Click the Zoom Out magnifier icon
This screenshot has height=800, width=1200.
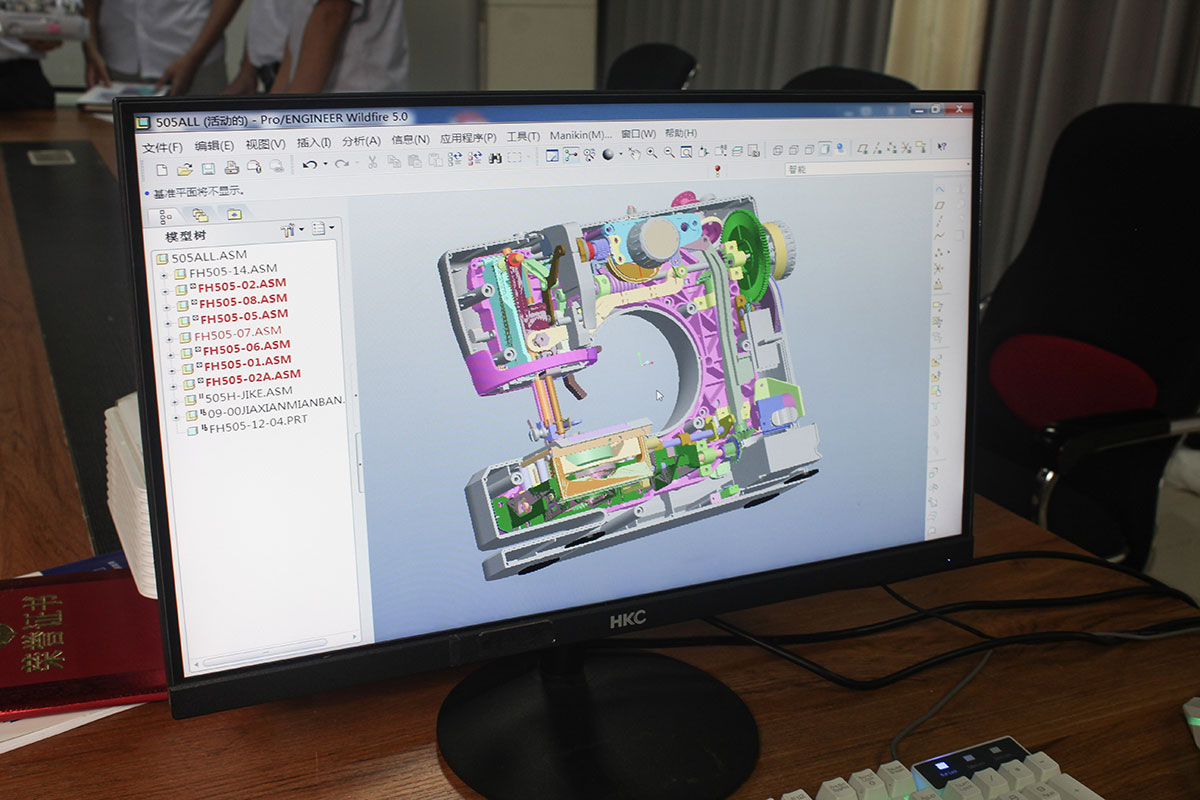pos(668,153)
